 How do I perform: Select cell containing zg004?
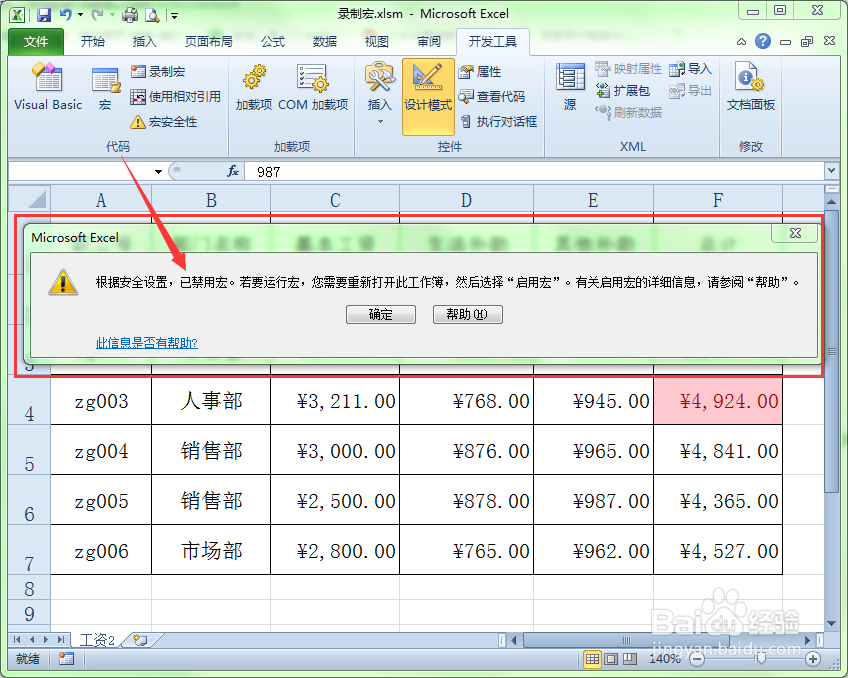101,450
